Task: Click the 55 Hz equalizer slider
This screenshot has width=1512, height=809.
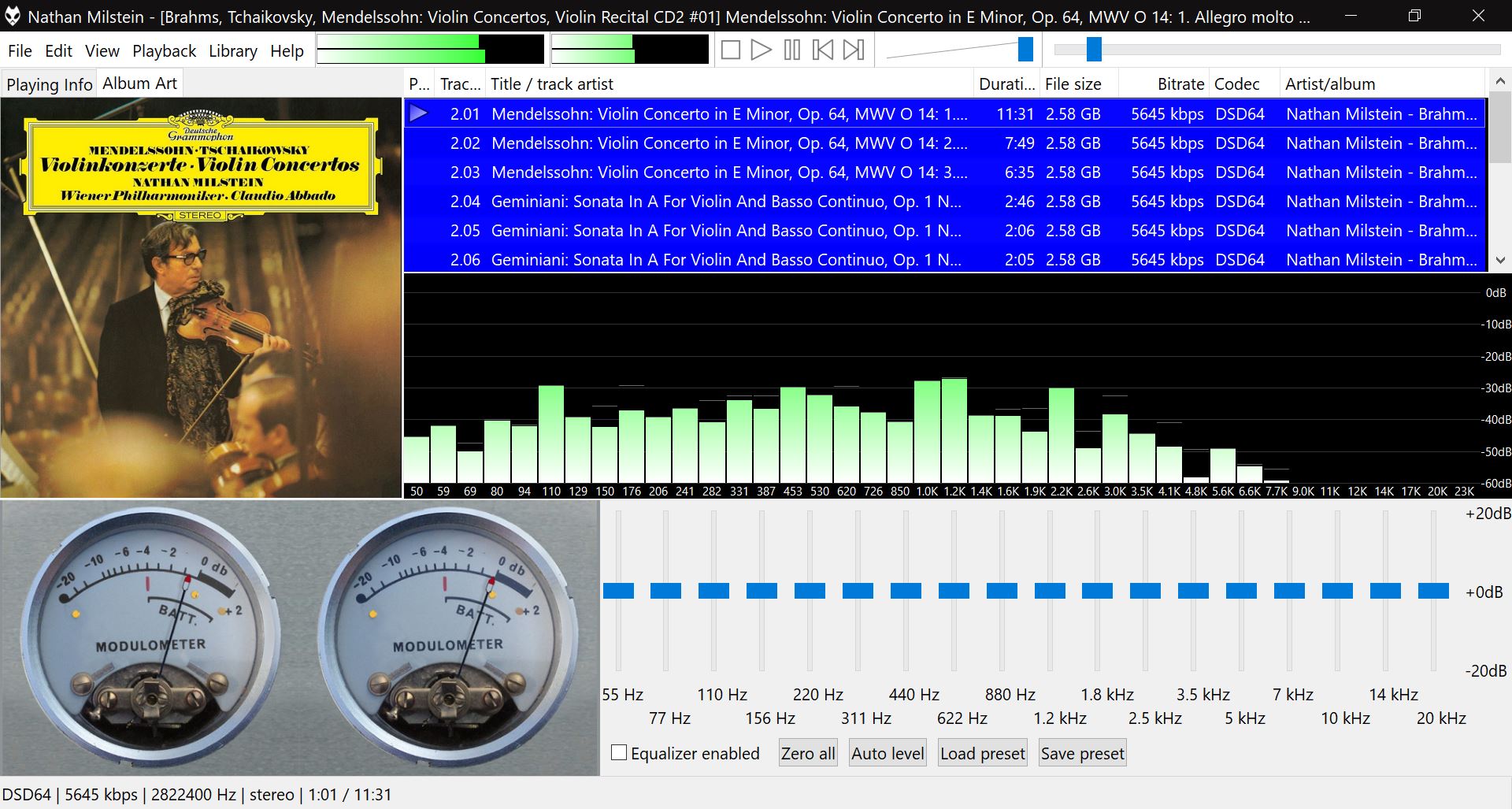Action: click(x=618, y=591)
